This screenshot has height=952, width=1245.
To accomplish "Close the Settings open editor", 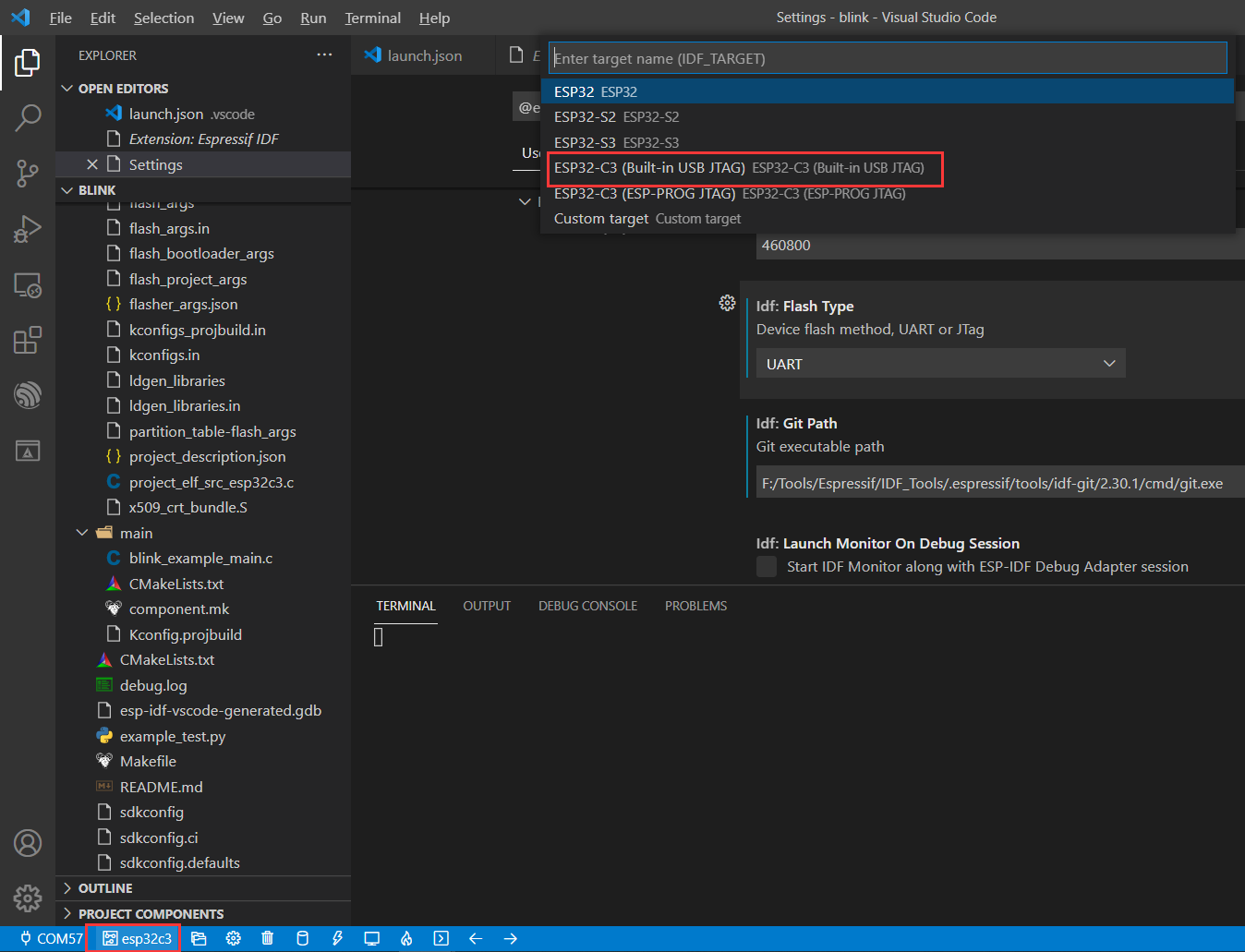I will point(92,164).
